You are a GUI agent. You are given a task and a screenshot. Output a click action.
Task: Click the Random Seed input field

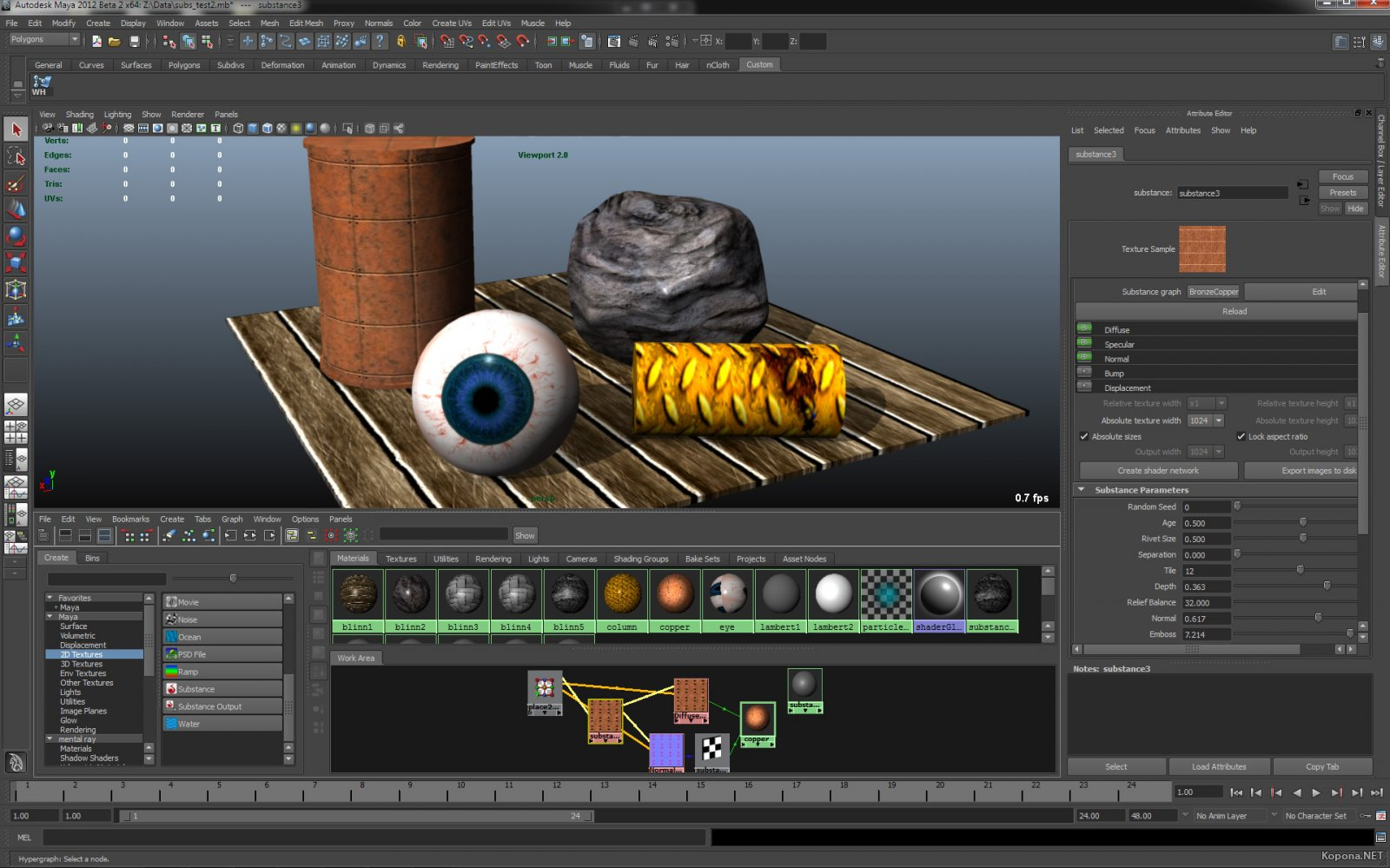coord(1206,507)
